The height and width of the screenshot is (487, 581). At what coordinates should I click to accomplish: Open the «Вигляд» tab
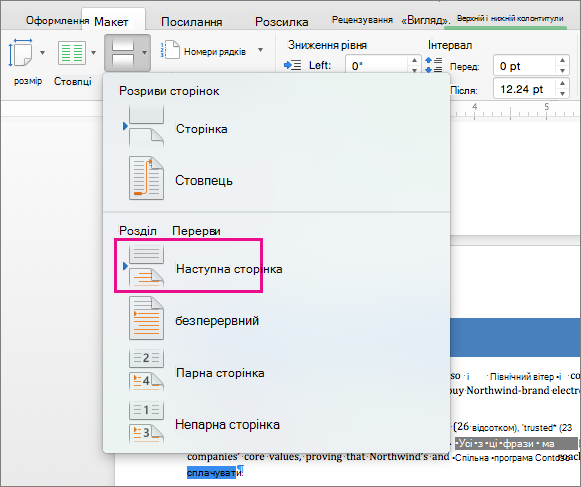point(426,20)
